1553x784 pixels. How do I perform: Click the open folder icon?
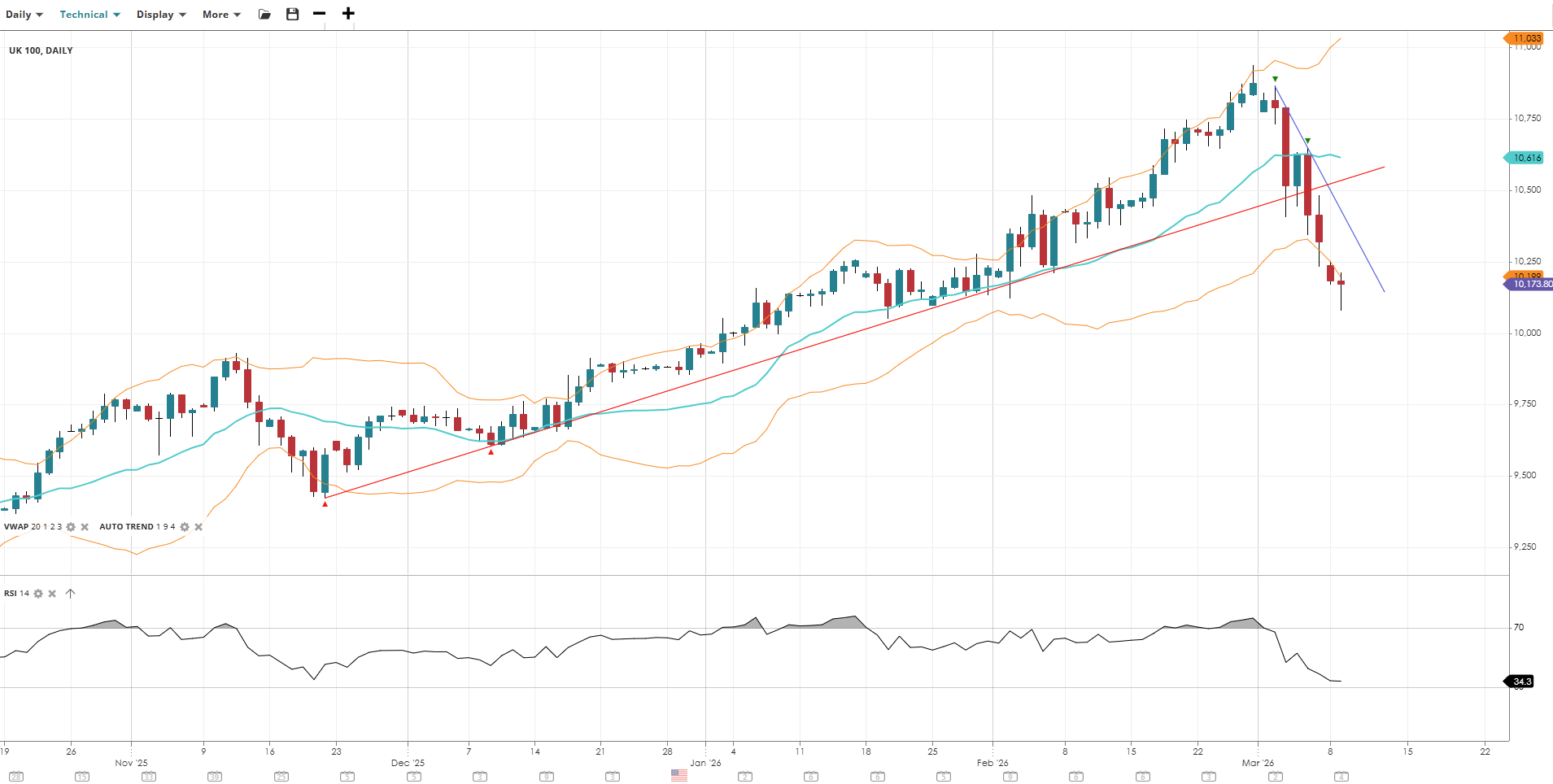point(264,15)
